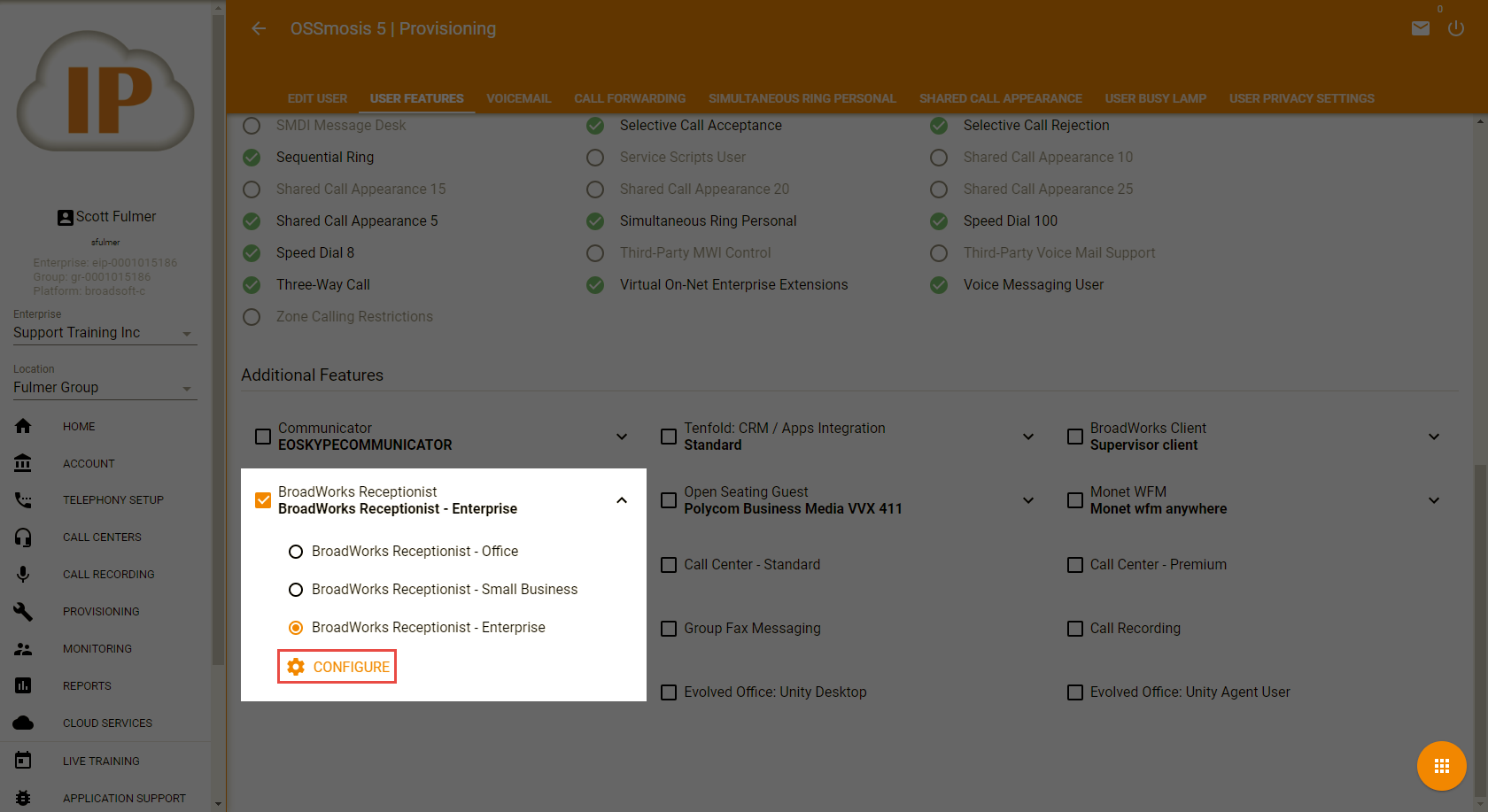Image resolution: width=1488 pixels, height=812 pixels.
Task: Open the orange apps grid button
Action: pyautogui.click(x=1441, y=766)
